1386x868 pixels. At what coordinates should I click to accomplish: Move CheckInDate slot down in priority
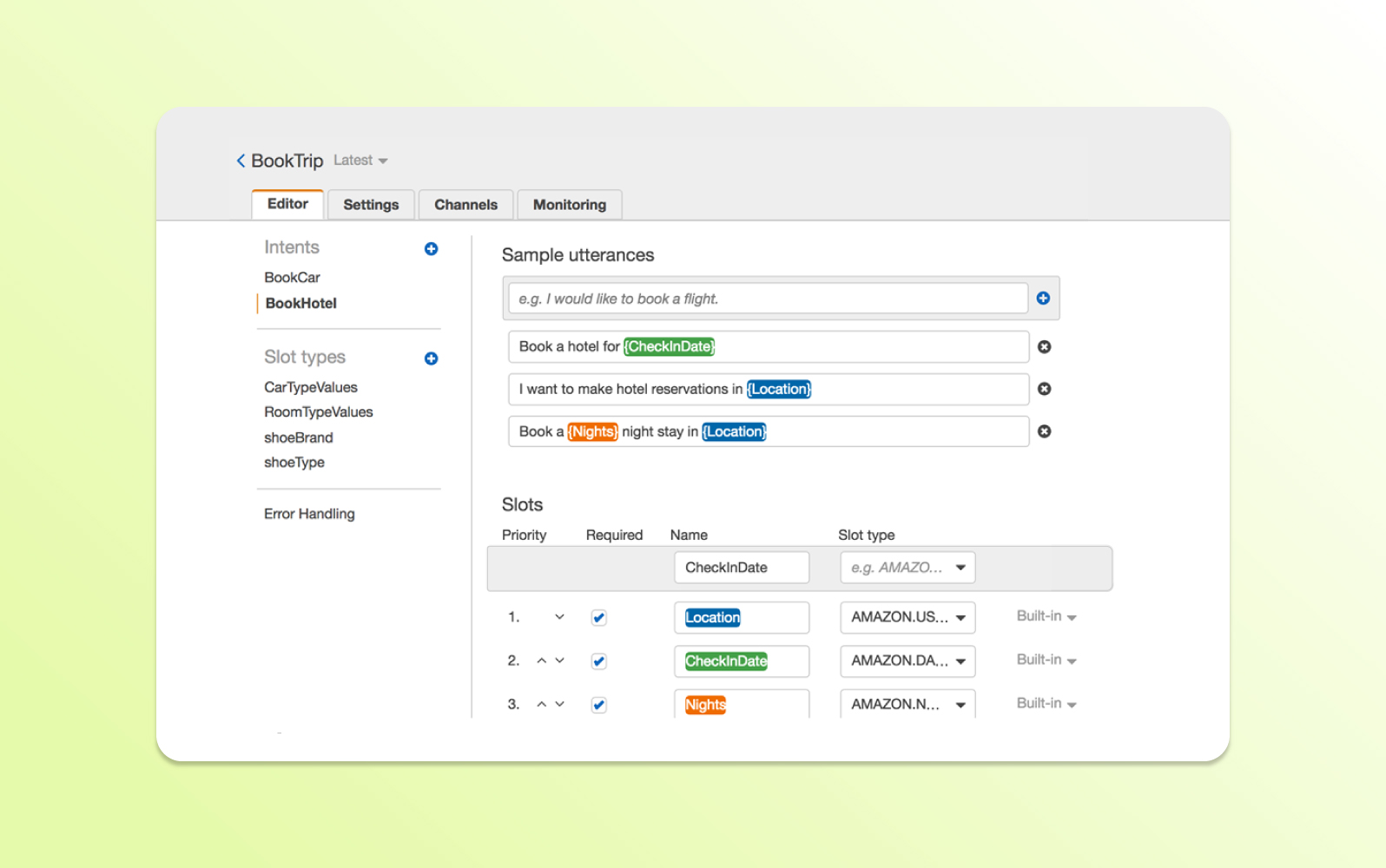(559, 661)
